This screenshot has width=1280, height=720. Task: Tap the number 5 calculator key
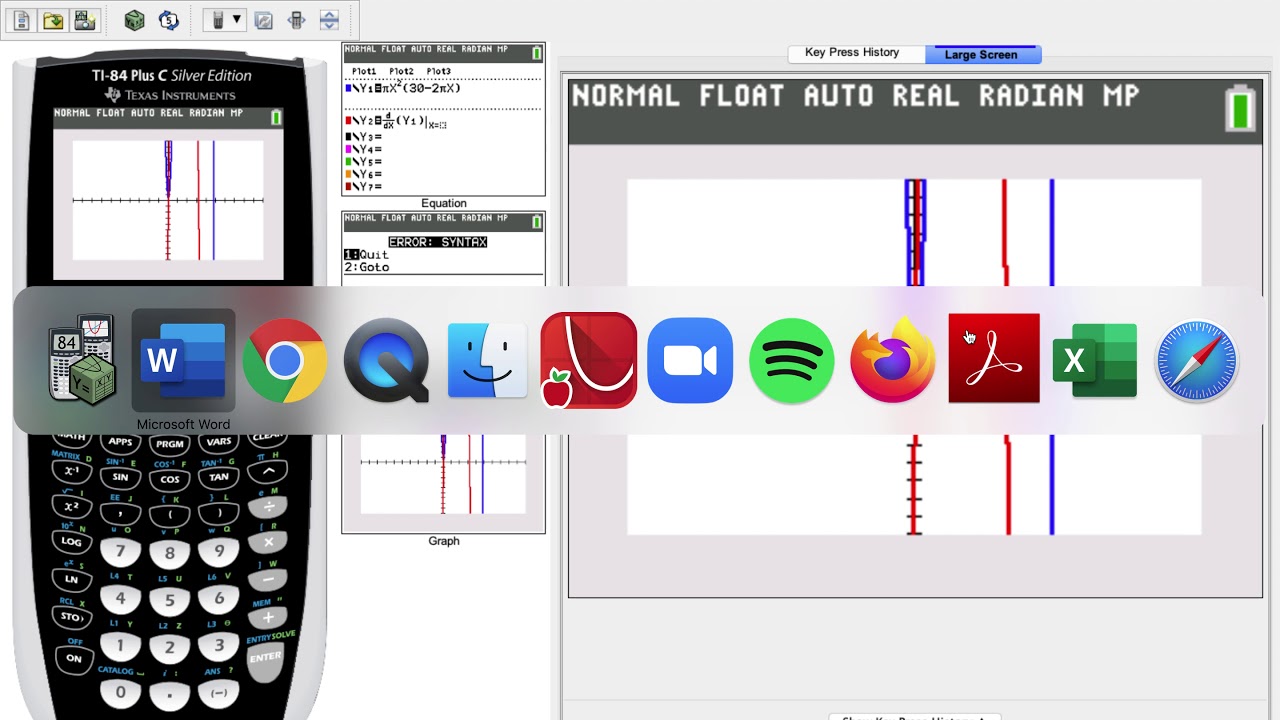pos(170,601)
